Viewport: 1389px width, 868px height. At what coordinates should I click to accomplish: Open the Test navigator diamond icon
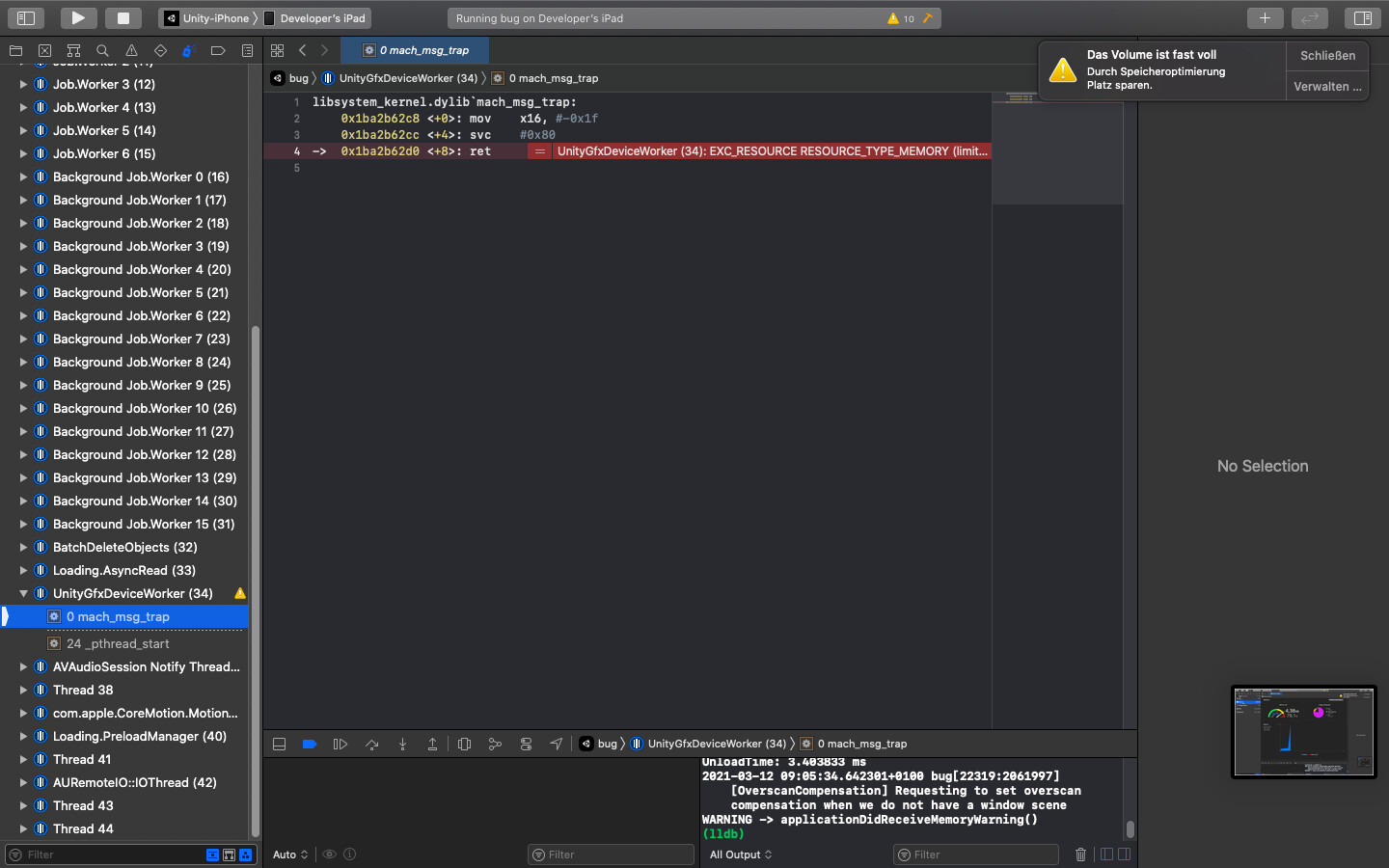point(160,50)
